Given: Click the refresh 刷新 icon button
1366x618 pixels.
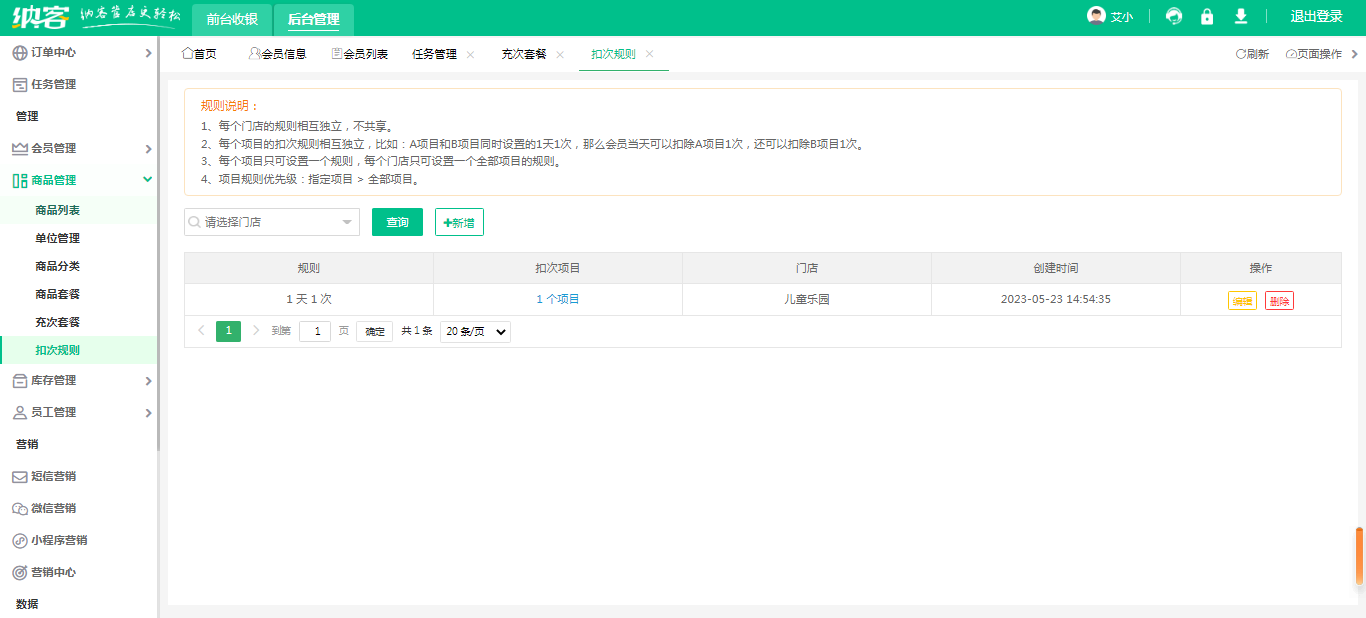Looking at the screenshot, I should point(1252,54).
